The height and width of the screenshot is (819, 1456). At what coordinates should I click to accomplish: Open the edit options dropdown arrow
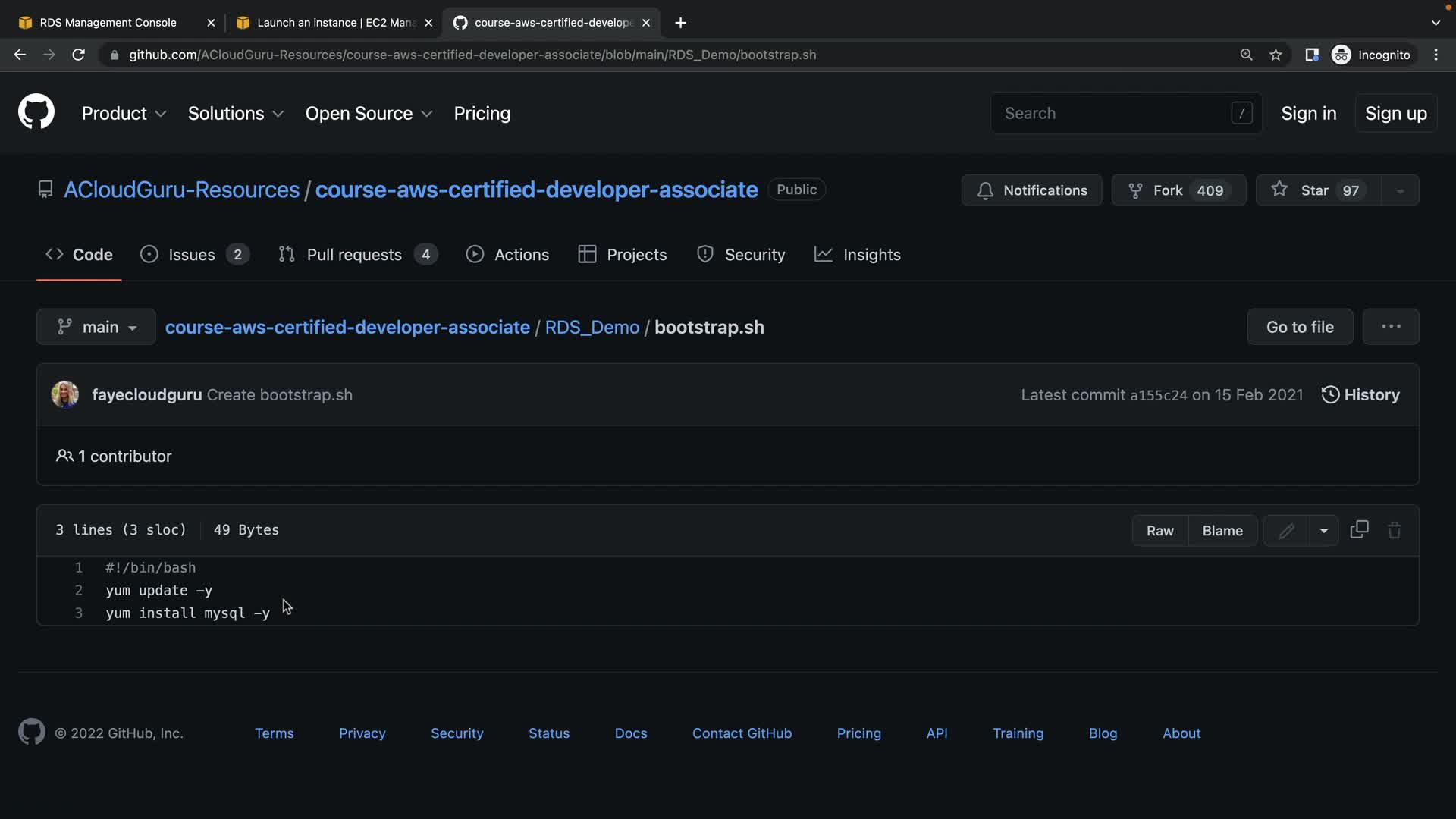[x=1323, y=531]
